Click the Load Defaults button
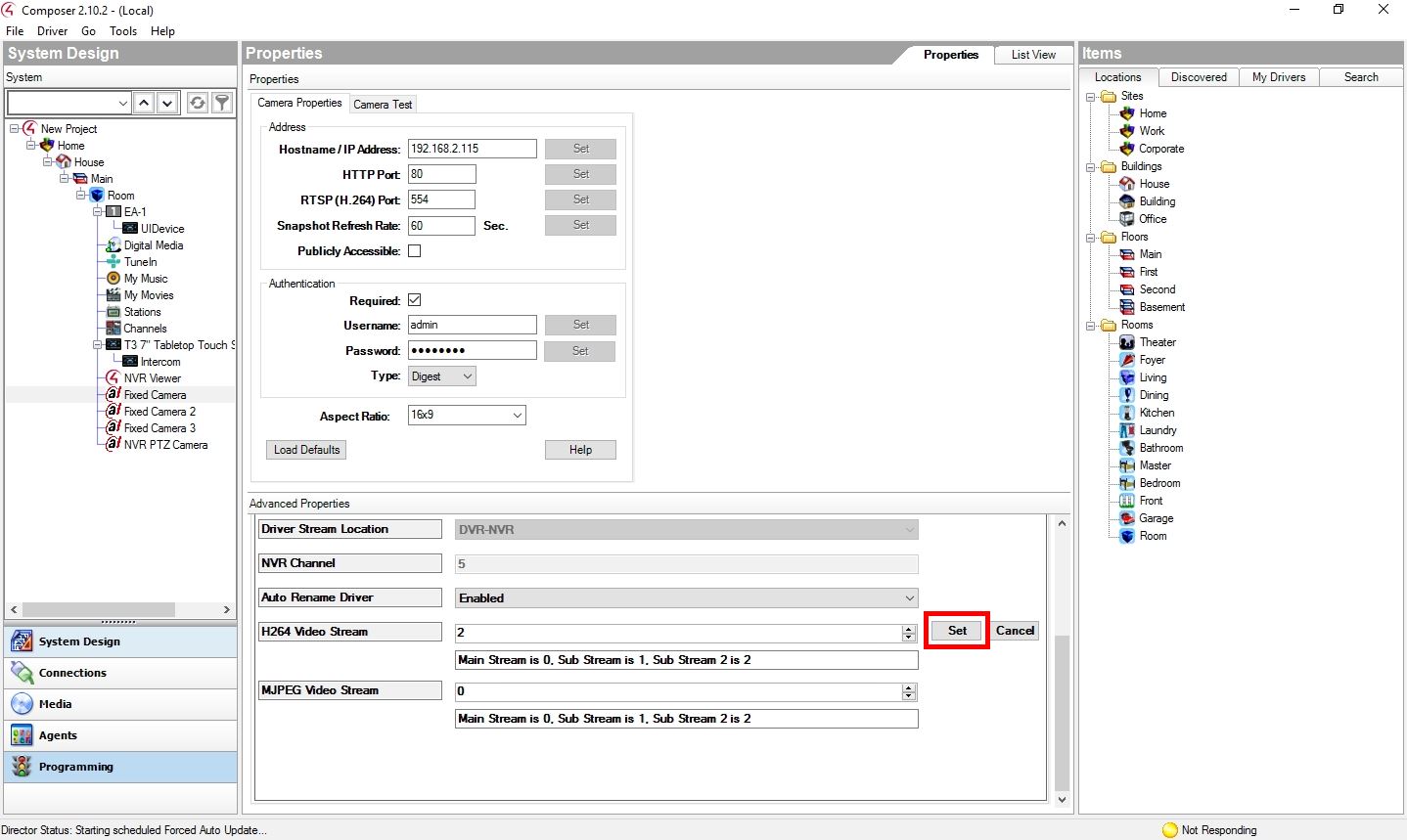The image size is (1407, 840). point(307,450)
